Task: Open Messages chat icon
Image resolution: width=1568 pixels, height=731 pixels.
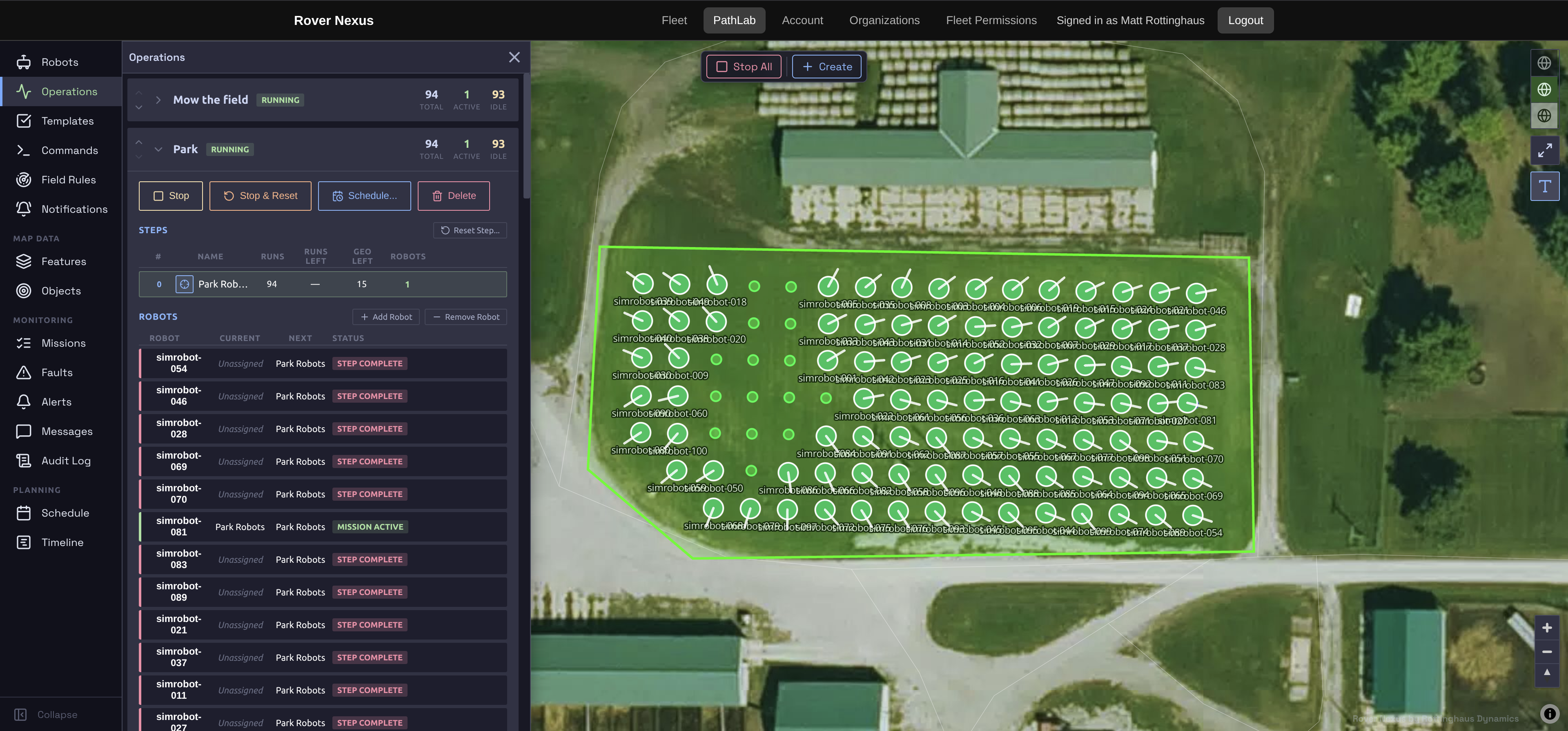Action: [x=24, y=432]
